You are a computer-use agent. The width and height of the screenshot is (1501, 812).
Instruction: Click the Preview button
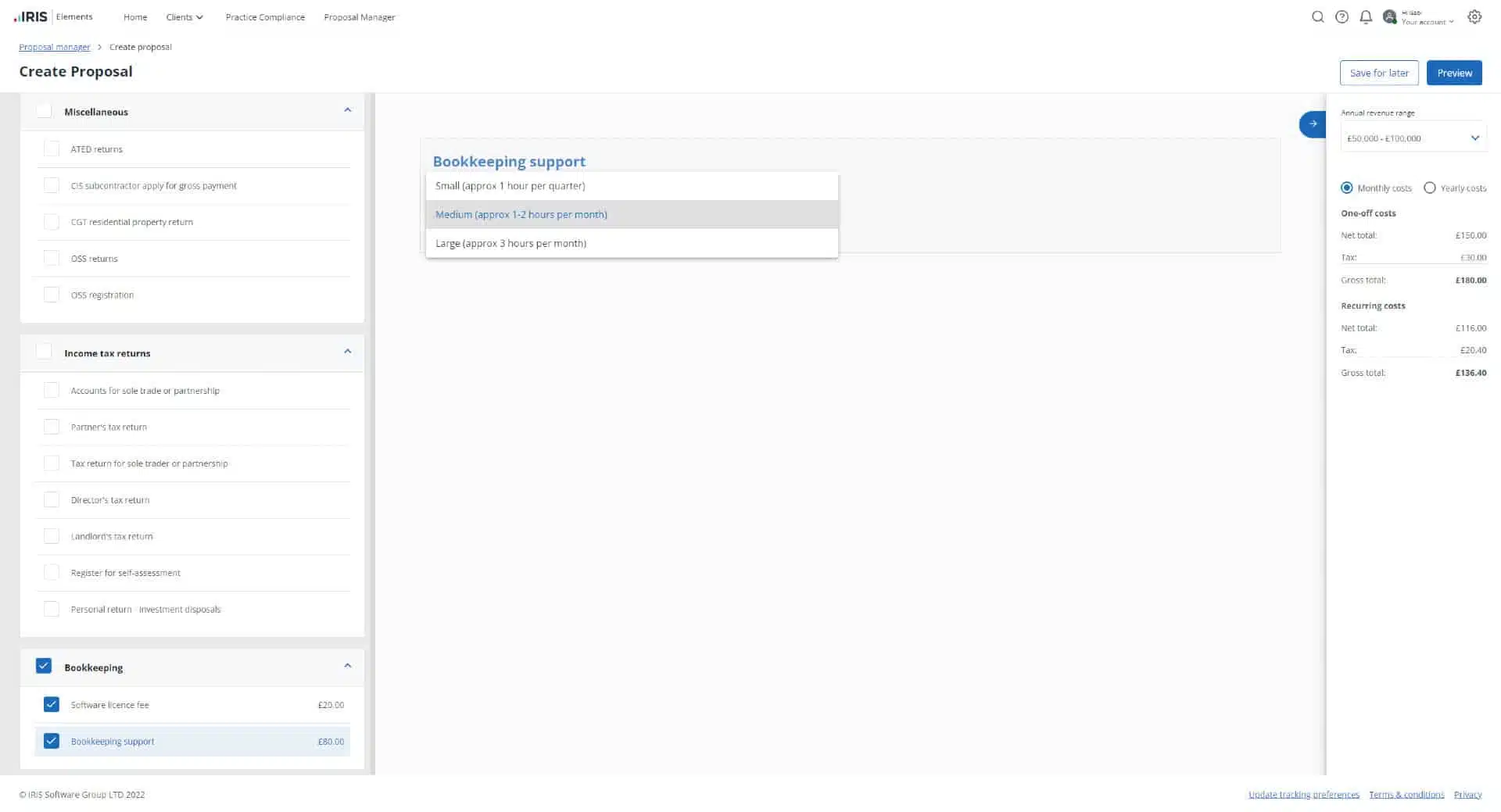coord(1454,73)
